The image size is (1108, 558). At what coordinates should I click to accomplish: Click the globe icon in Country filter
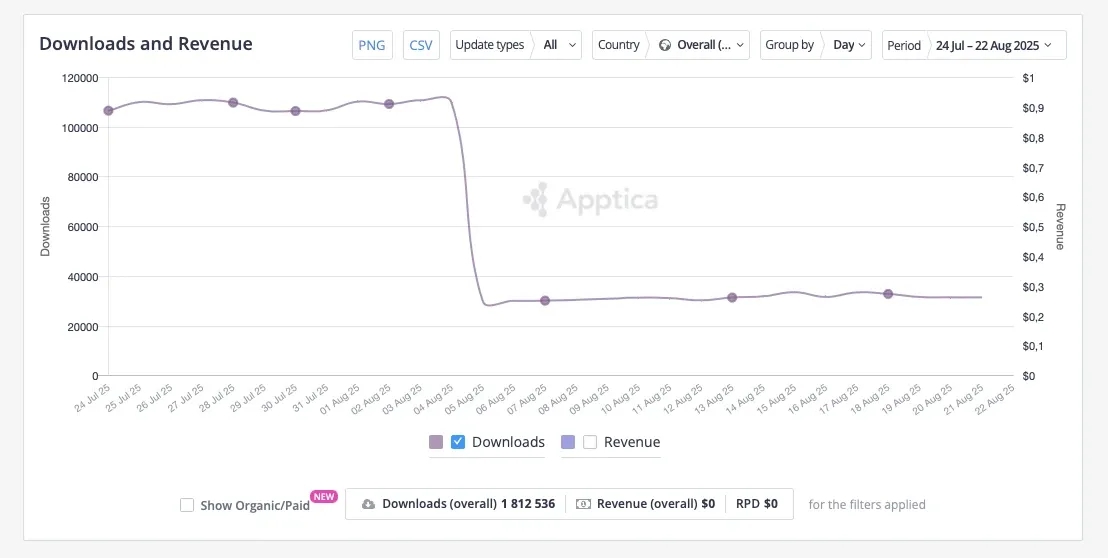click(x=665, y=45)
